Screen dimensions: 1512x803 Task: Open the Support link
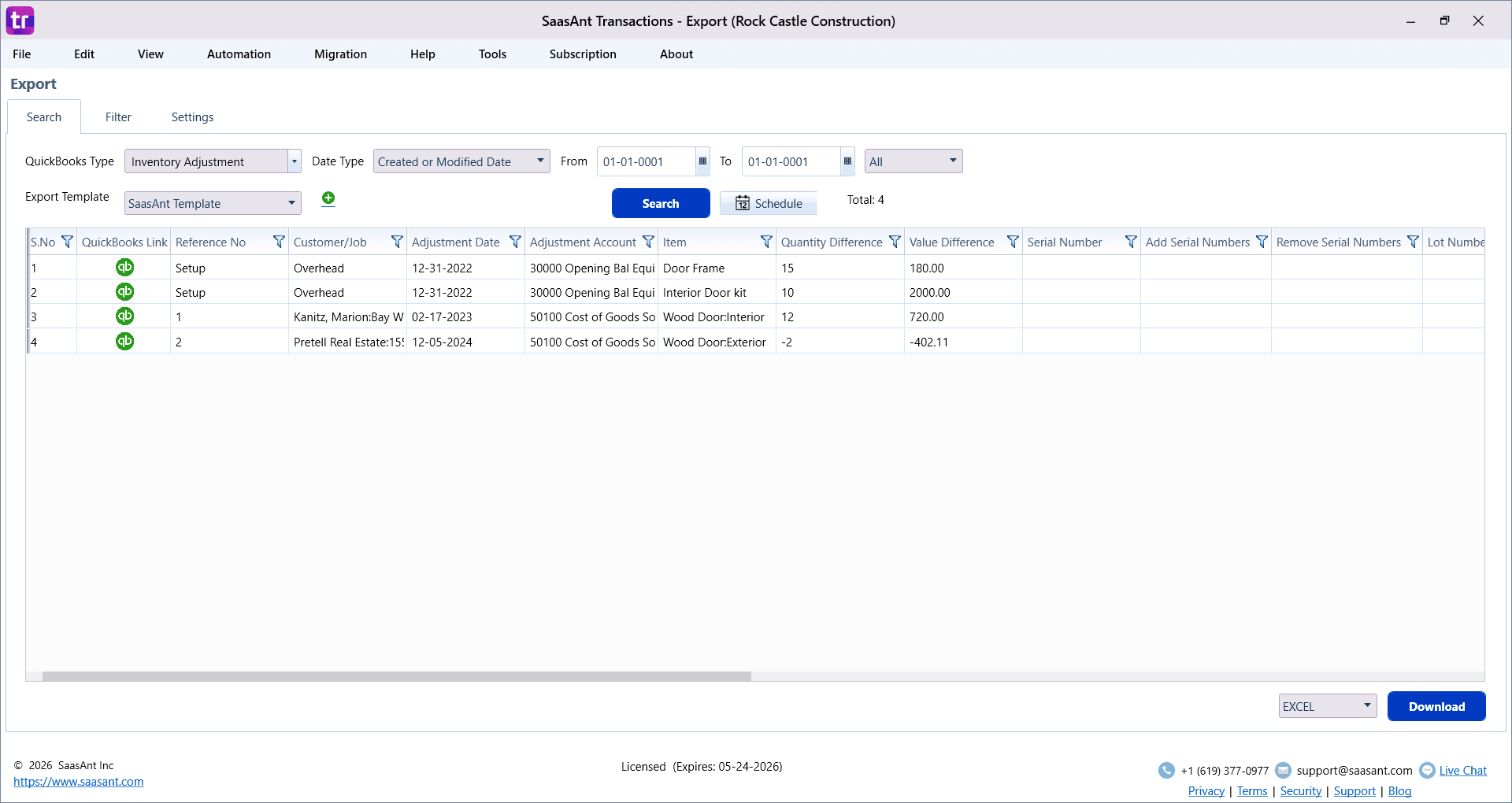click(1354, 791)
